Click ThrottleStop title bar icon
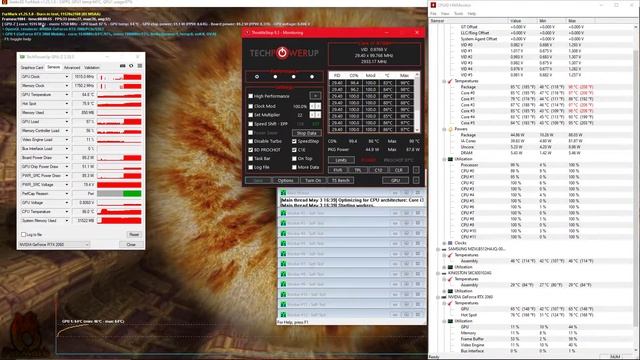 point(248,33)
